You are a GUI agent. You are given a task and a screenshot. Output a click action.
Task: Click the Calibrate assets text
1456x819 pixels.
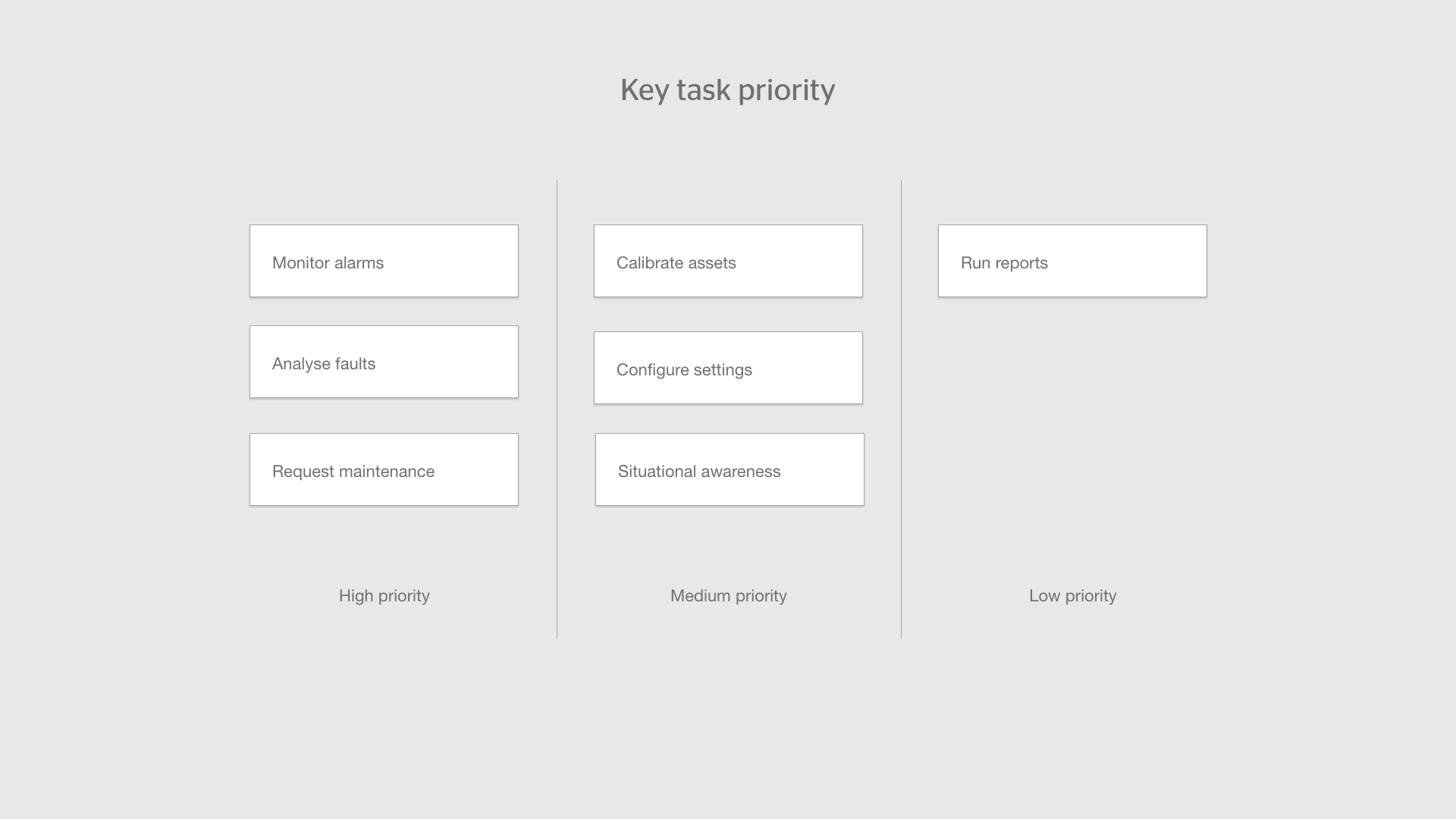pos(676,263)
